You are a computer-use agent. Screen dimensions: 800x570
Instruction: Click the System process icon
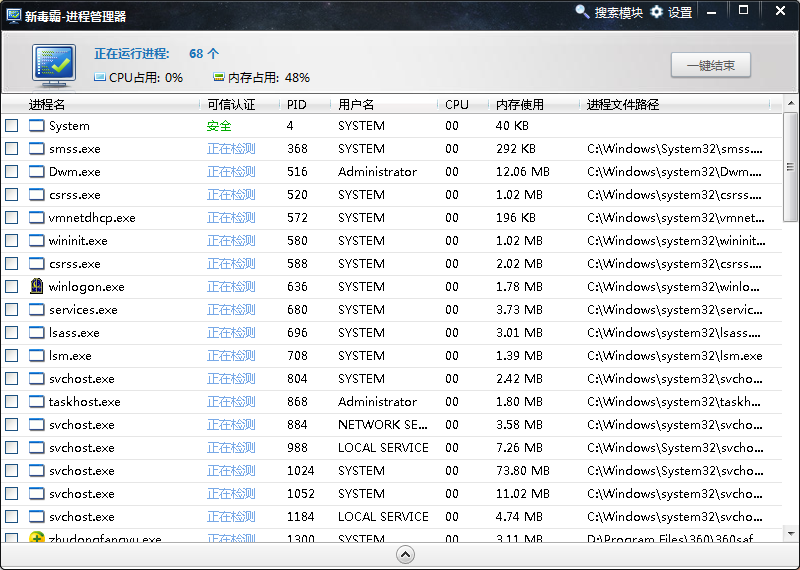37,126
